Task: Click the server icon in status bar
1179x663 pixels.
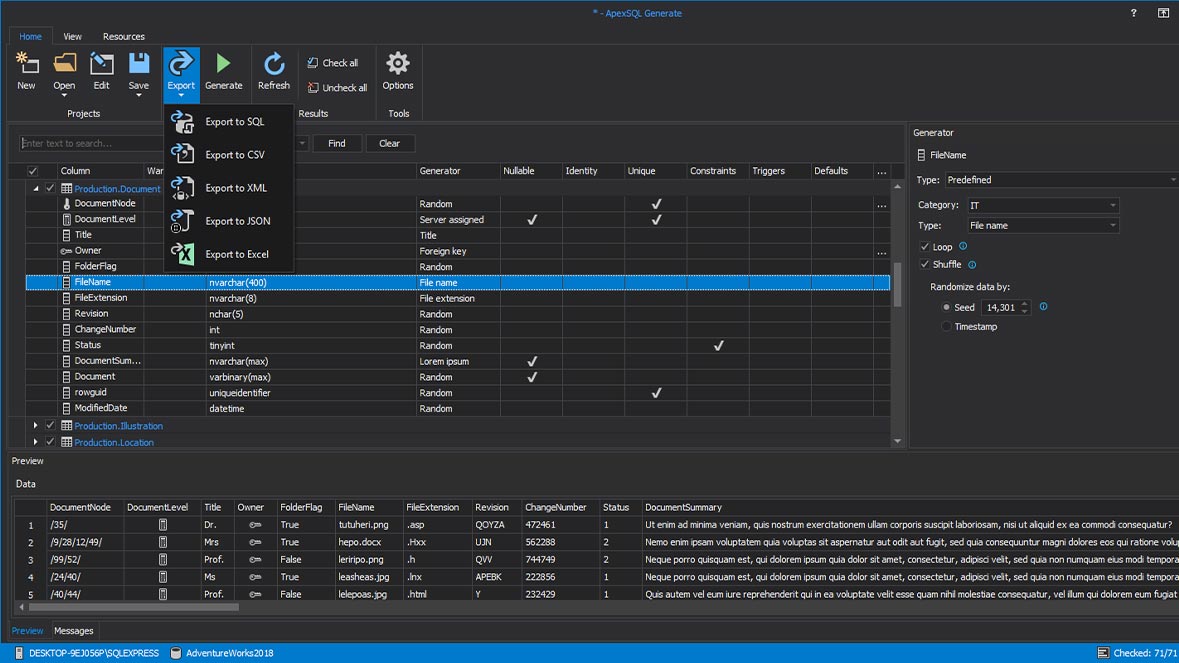Action: [x=20, y=652]
